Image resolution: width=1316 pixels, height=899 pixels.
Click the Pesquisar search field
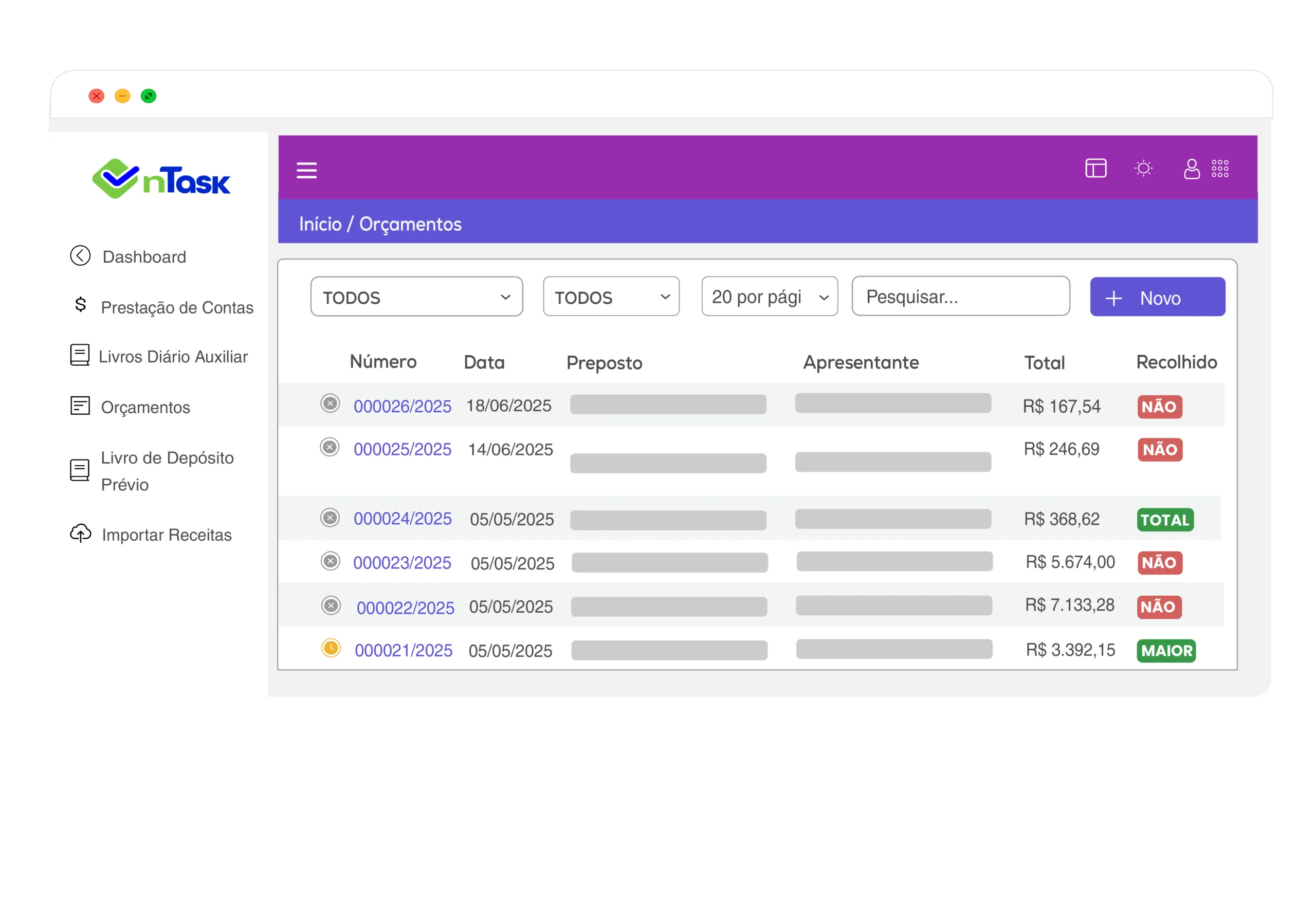[960, 297]
